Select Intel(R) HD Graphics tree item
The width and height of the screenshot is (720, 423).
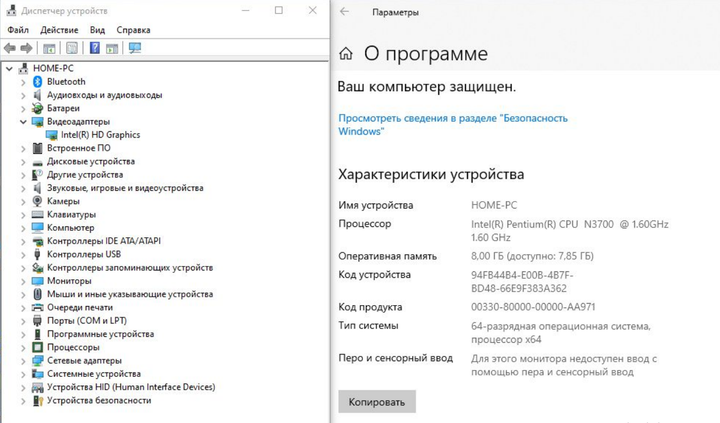point(101,135)
